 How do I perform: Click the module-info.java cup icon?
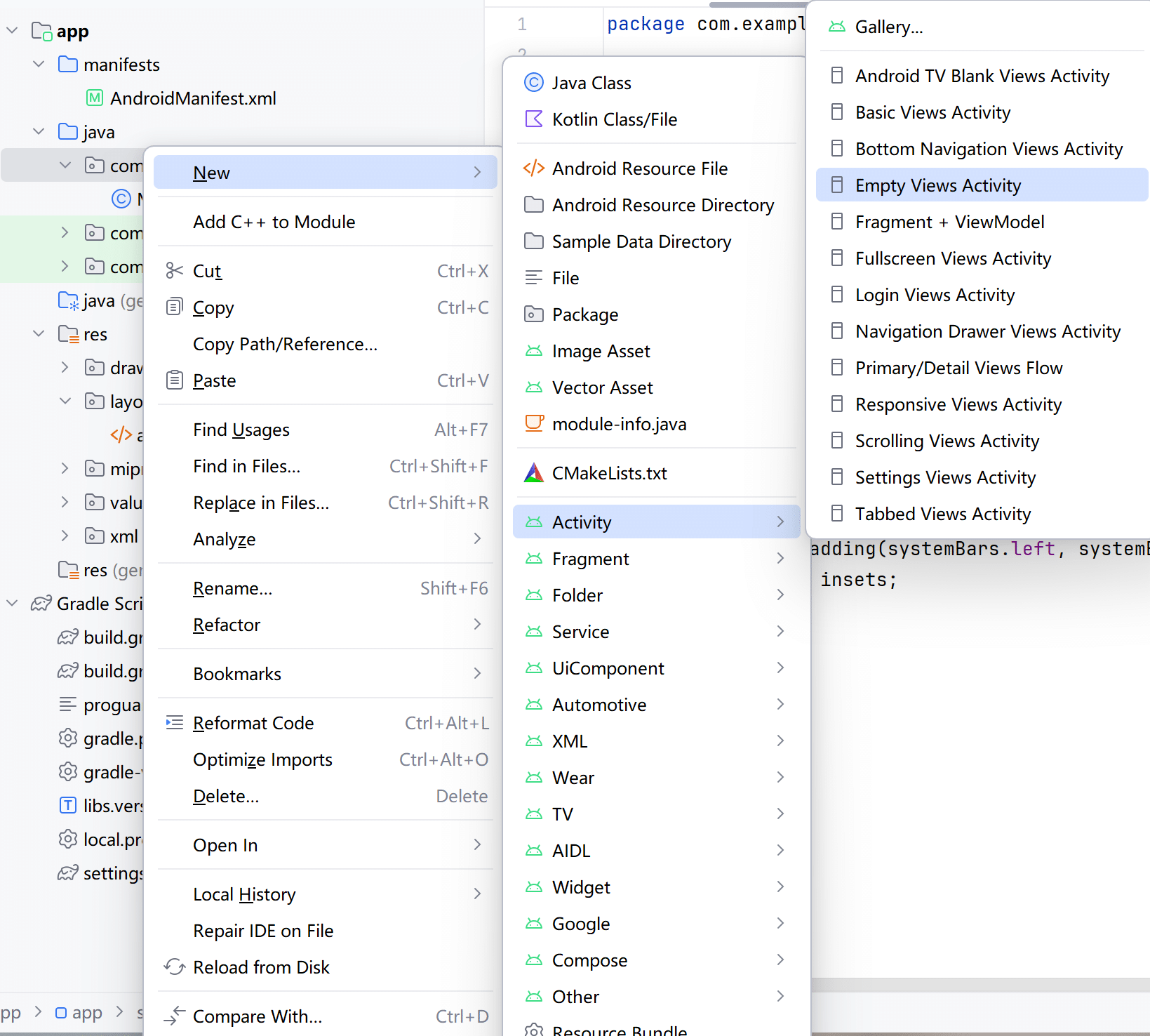pyautogui.click(x=533, y=424)
